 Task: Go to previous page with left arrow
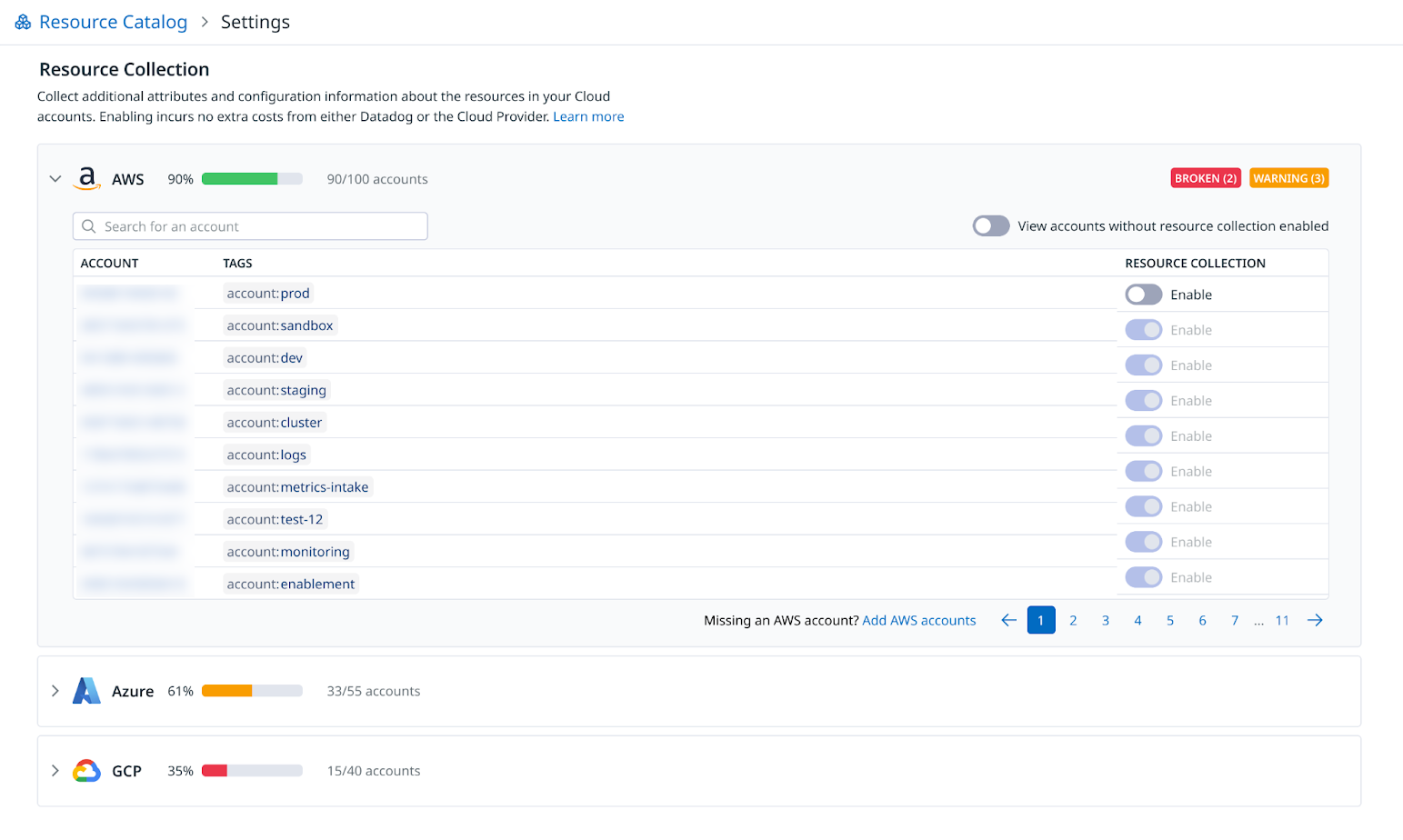pos(1008,620)
